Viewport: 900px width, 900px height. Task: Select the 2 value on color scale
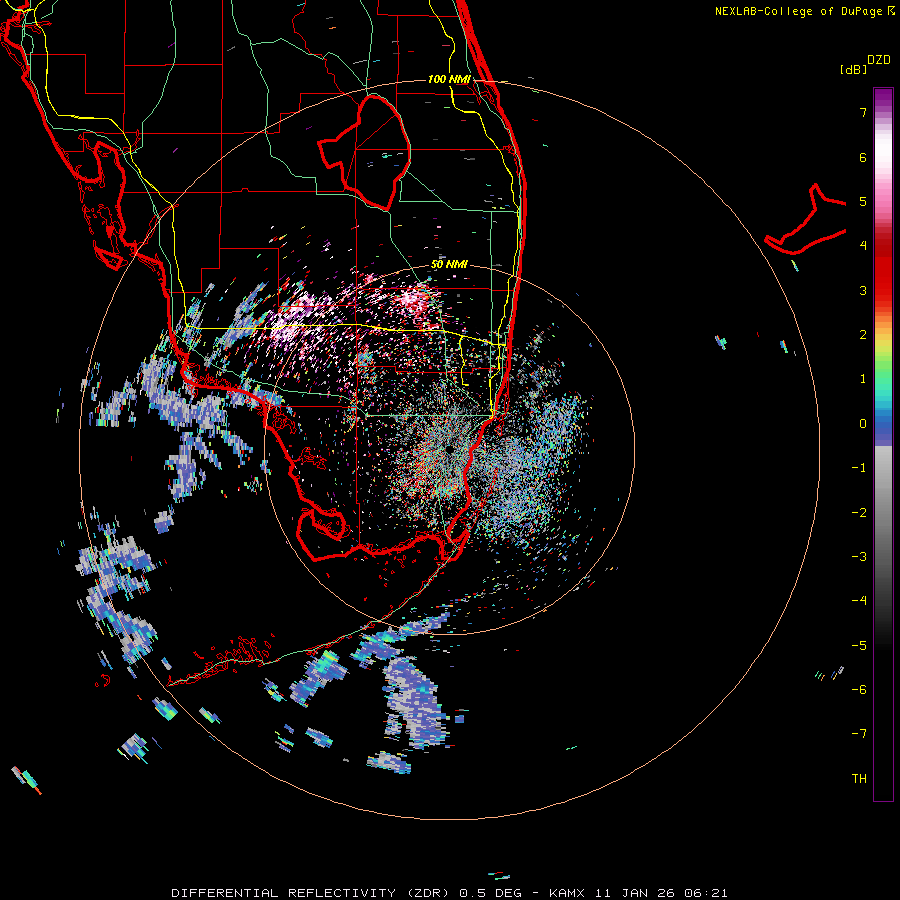(x=863, y=335)
